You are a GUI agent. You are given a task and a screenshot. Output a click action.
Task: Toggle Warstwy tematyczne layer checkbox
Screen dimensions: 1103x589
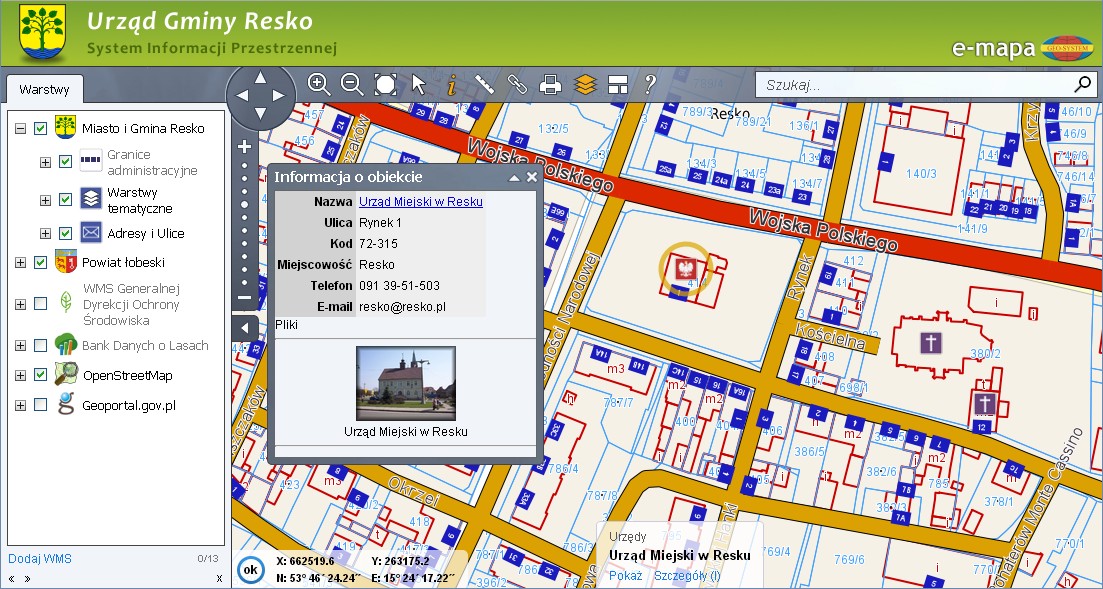click(65, 200)
